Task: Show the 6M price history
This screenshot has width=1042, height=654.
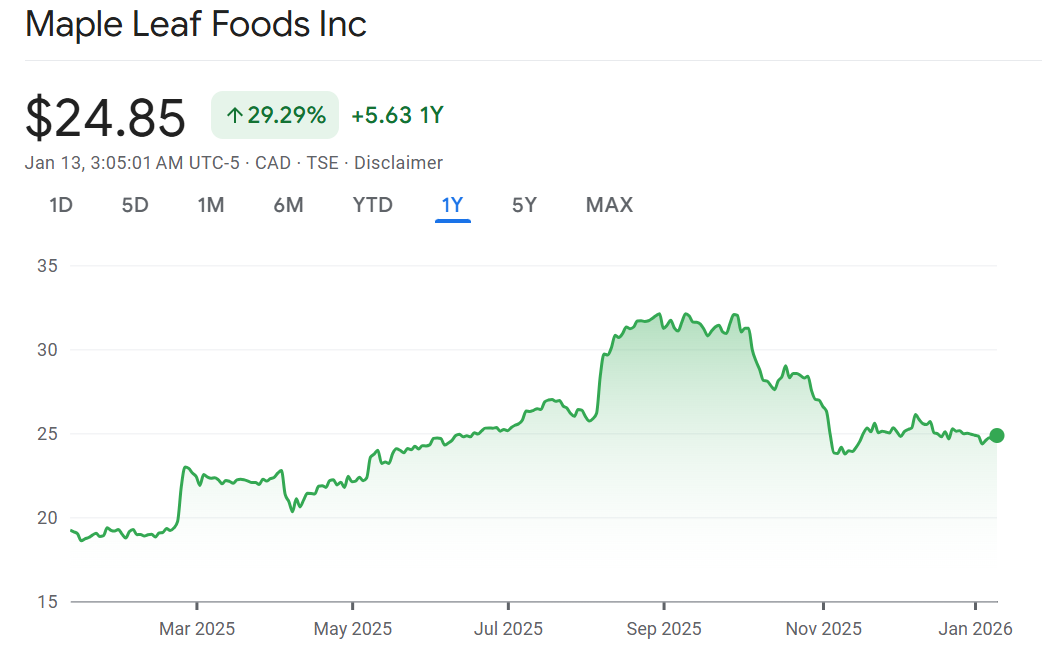Action: point(288,205)
